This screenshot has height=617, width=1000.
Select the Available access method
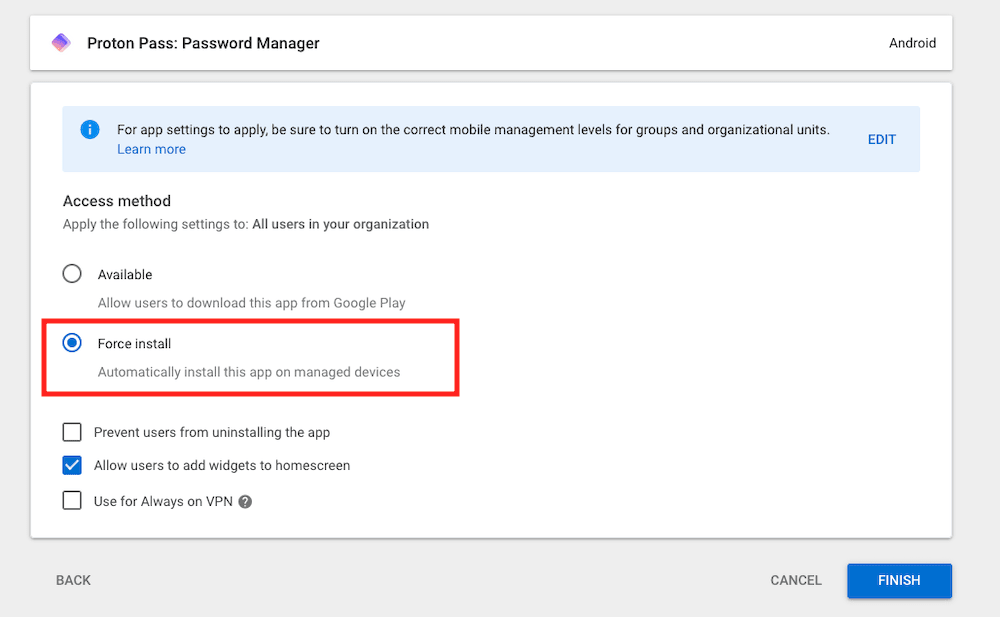71,273
